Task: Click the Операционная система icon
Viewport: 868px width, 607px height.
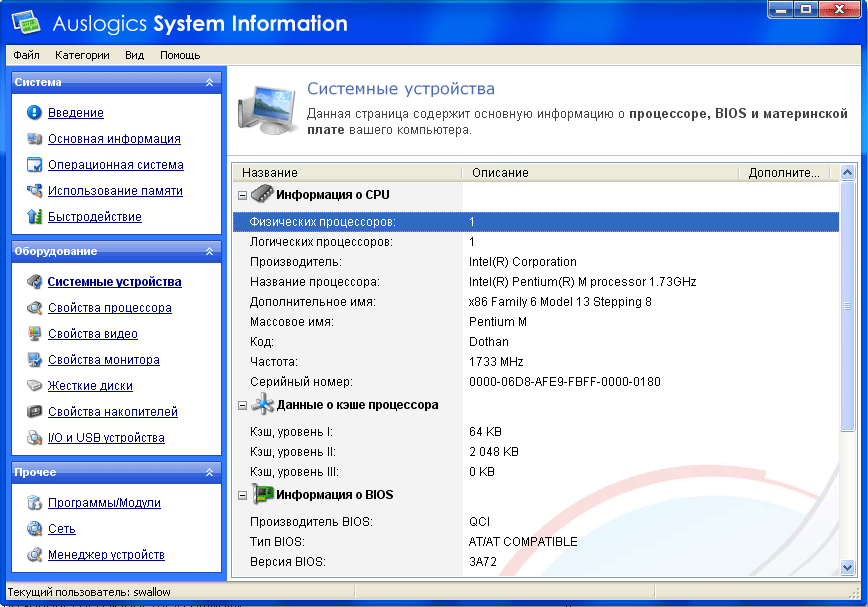Action: coord(34,164)
